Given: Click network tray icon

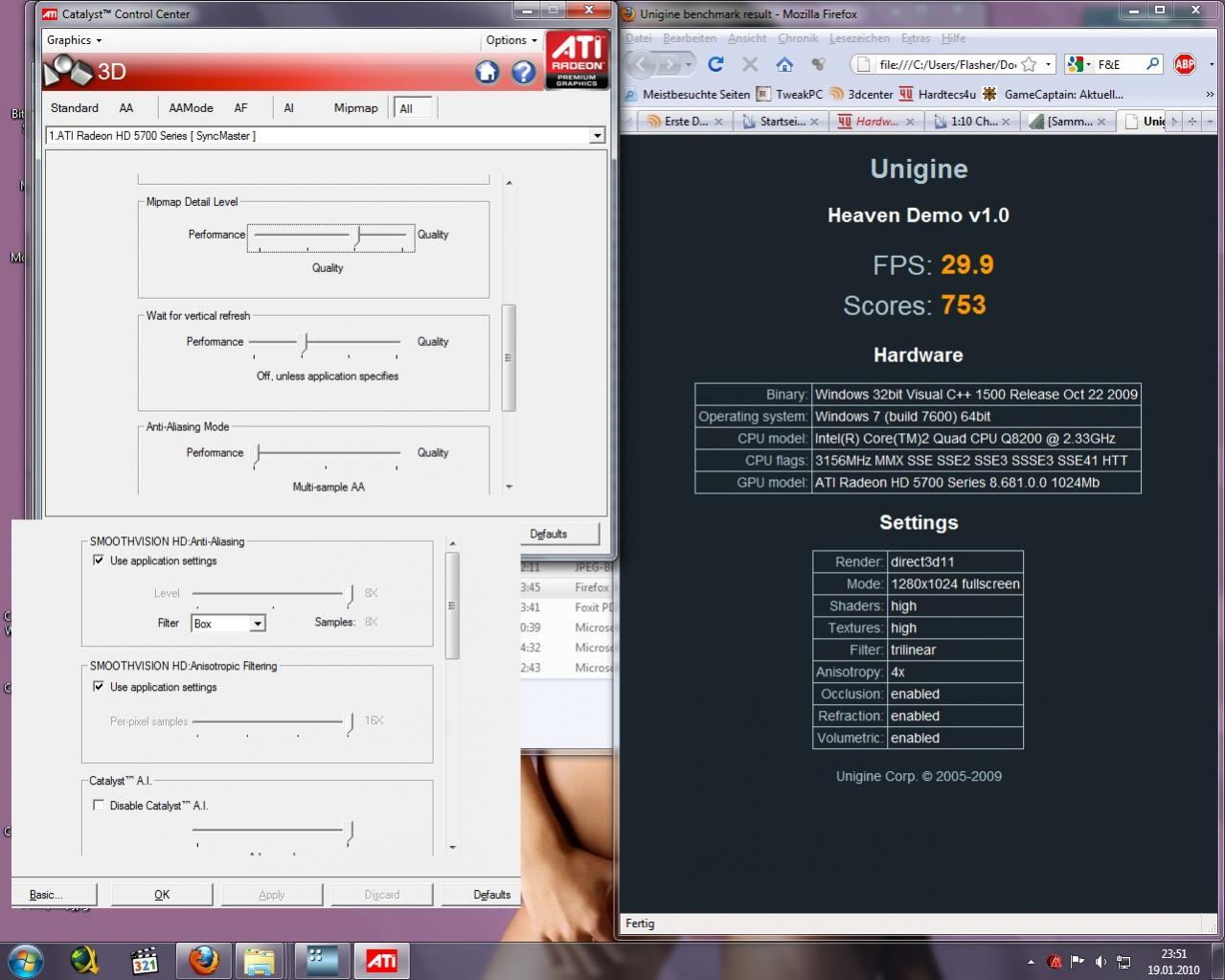Looking at the screenshot, I should coord(1124,961).
